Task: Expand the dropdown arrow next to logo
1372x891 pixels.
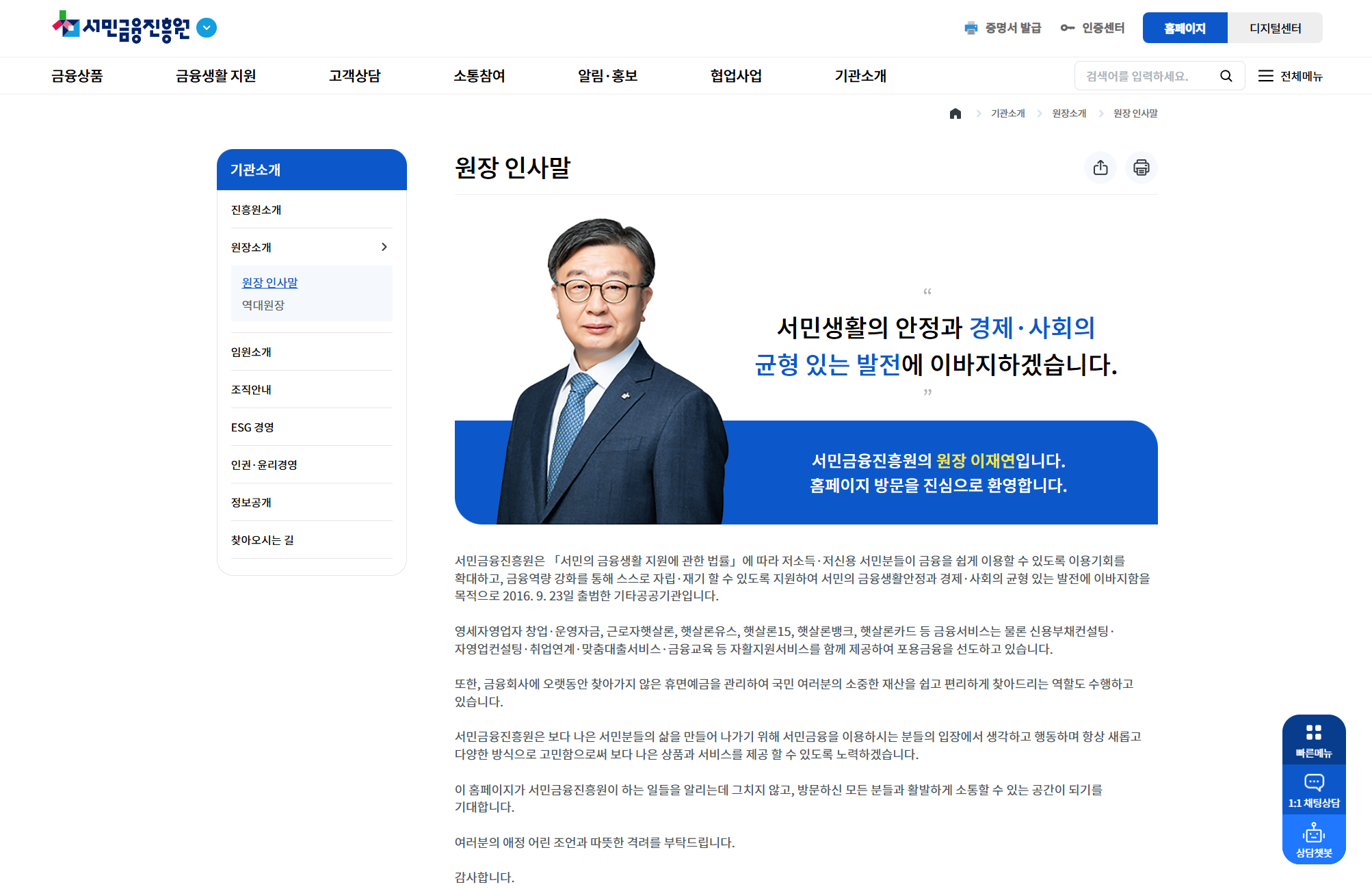Action: [x=207, y=28]
